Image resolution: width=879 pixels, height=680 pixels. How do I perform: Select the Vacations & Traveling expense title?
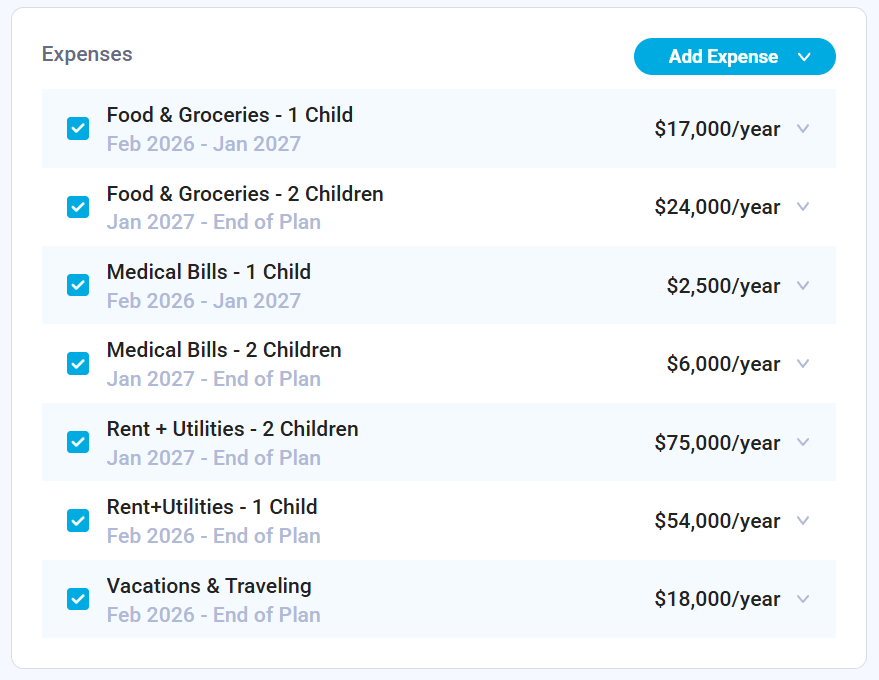[x=209, y=586]
